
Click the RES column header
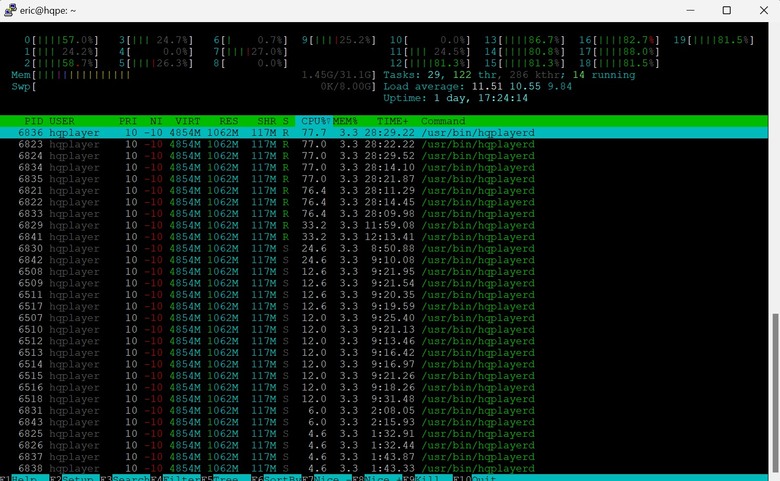[229, 121]
